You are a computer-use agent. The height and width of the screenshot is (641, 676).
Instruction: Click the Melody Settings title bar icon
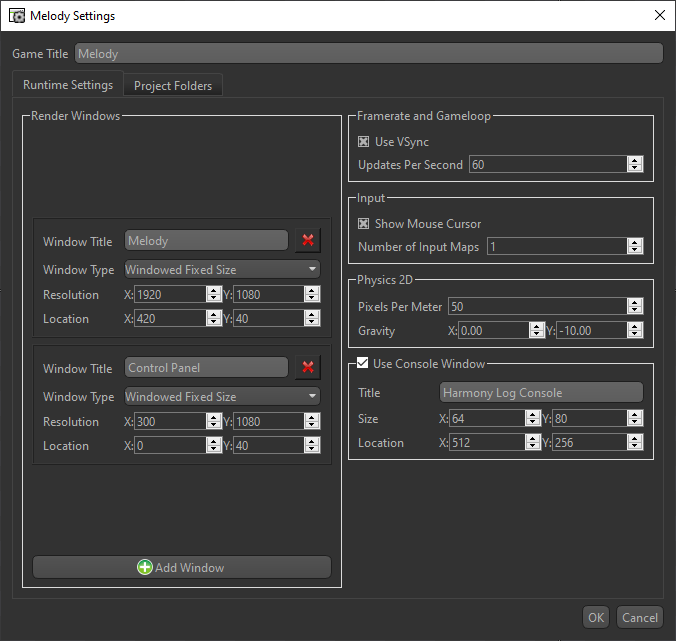tap(17, 16)
